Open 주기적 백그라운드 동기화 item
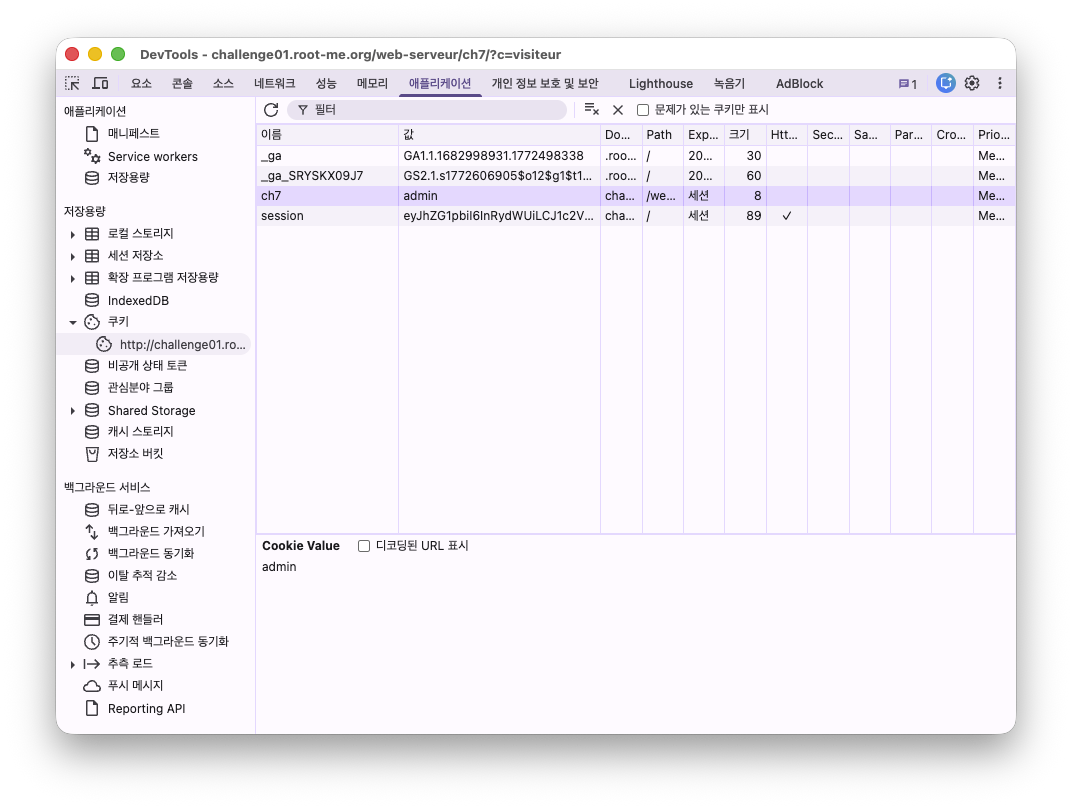 click(168, 641)
